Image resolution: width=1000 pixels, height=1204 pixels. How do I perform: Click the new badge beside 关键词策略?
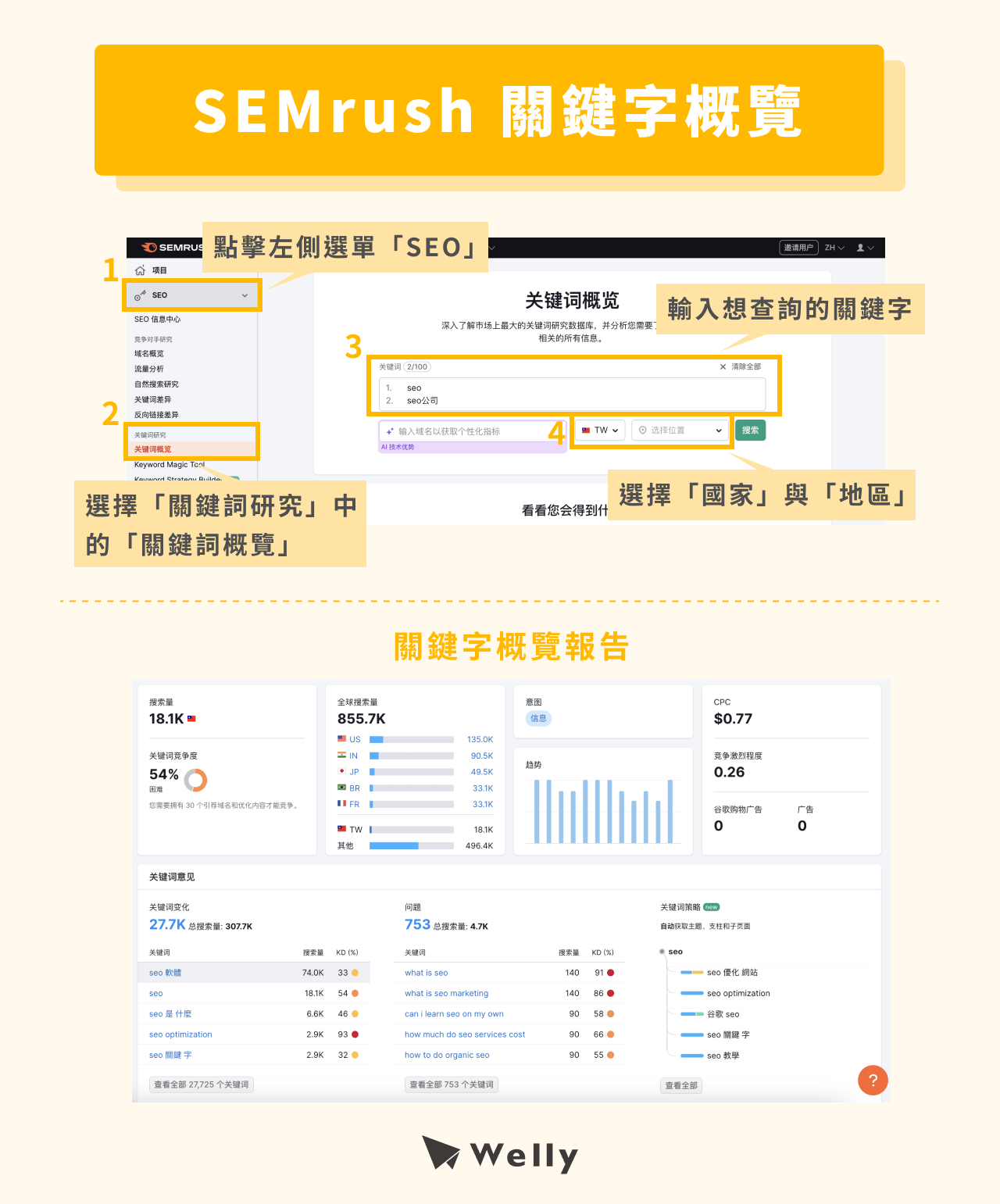tap(712, 907)
